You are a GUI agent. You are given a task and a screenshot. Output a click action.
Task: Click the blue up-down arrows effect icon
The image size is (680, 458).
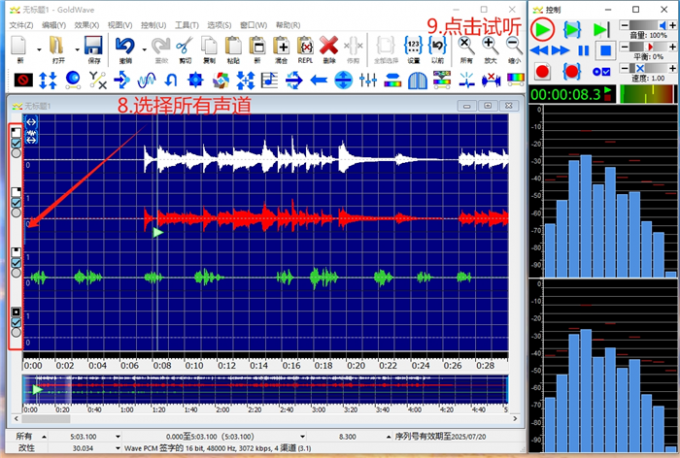point(48,80)
